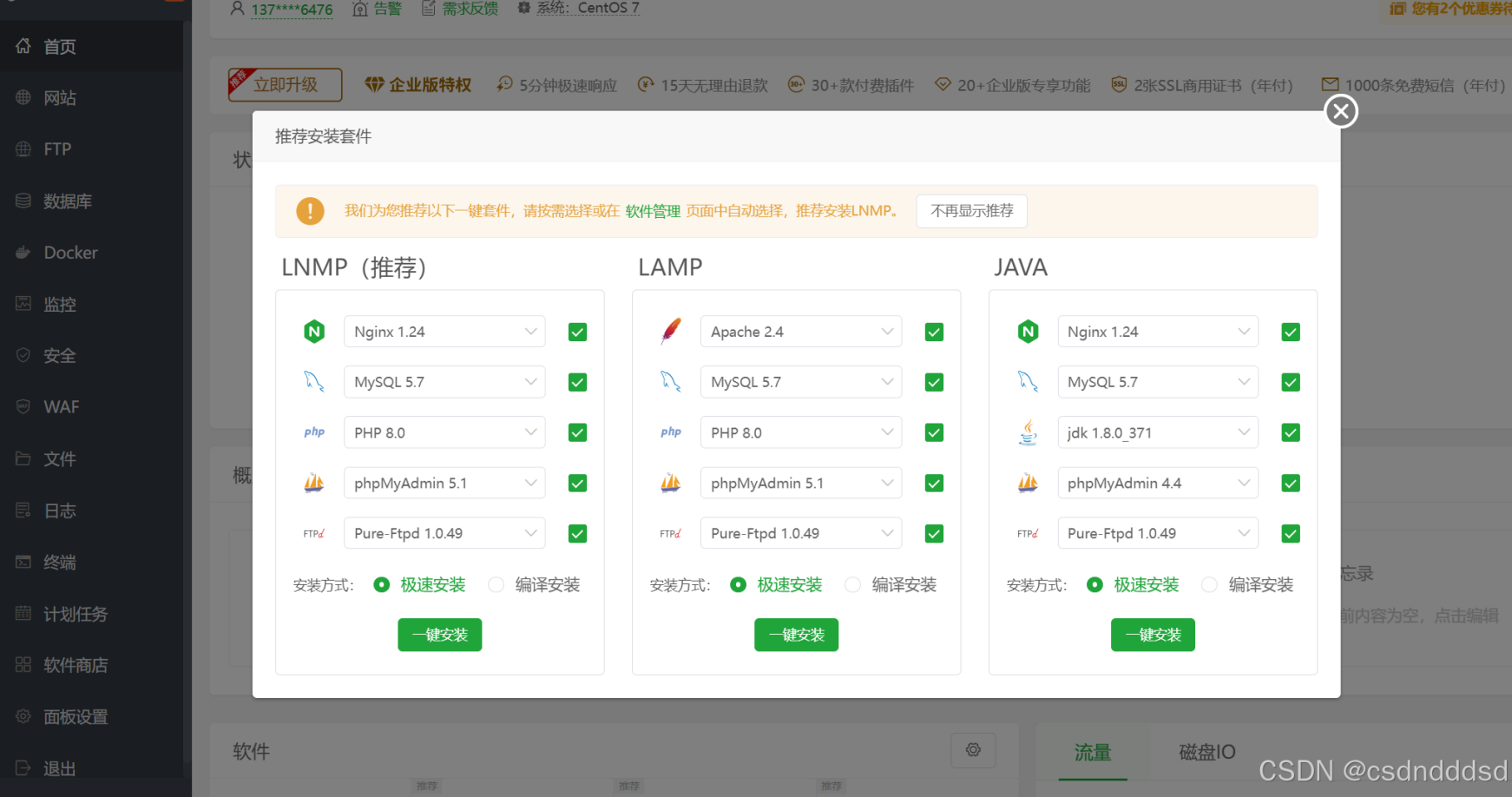Image resolution: width=1512 pixels, height=797 pixels.
Task: Click the 退出 logout icon in sidebar
Action: tap(23, 768)
